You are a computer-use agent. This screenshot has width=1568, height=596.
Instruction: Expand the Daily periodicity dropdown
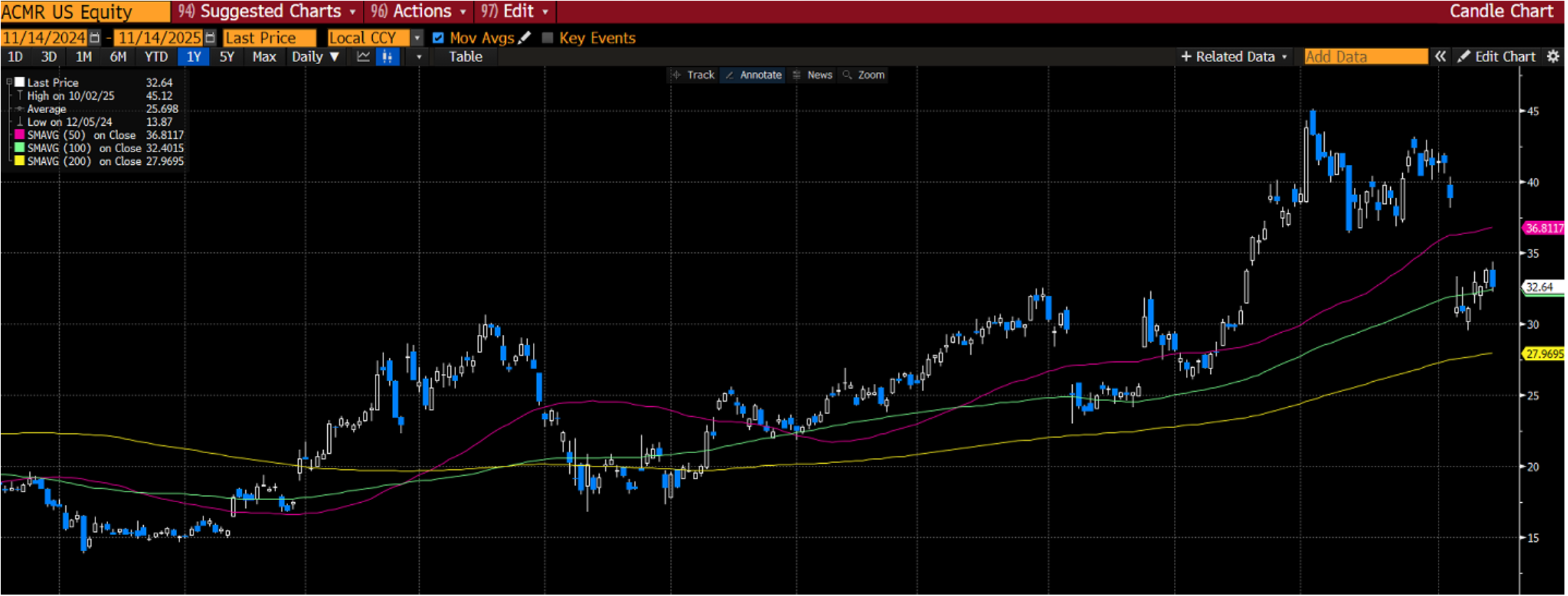[314, 57]
